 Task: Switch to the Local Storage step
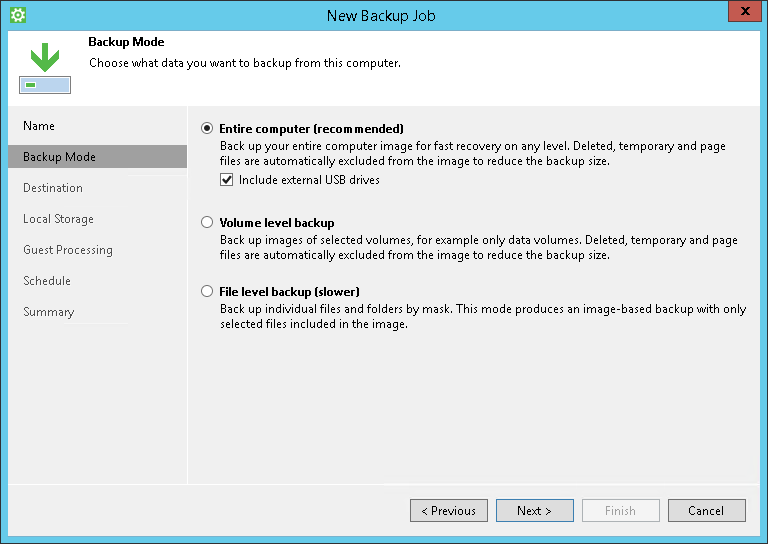click(x=58, y=219)
